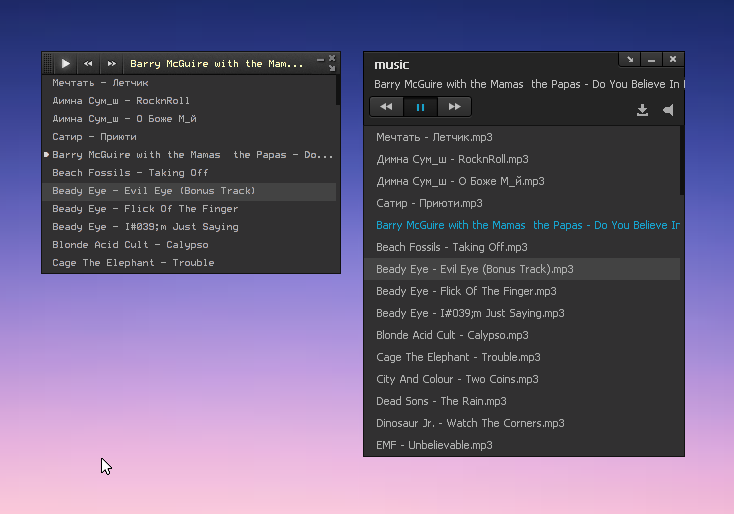Close the music window
Image resolution: width=734 pixels, height=514 pixels.
coord(673,59)
